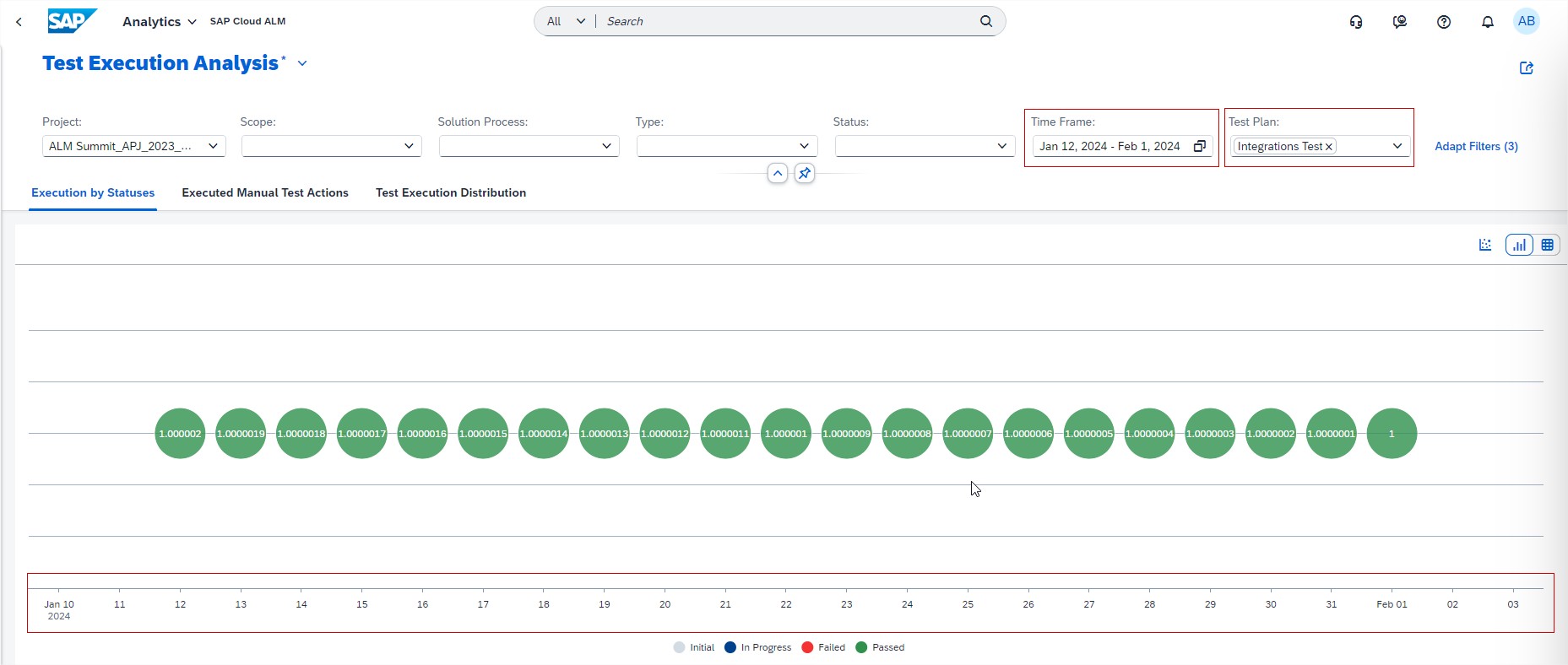Click the share/export icon

1526,68
